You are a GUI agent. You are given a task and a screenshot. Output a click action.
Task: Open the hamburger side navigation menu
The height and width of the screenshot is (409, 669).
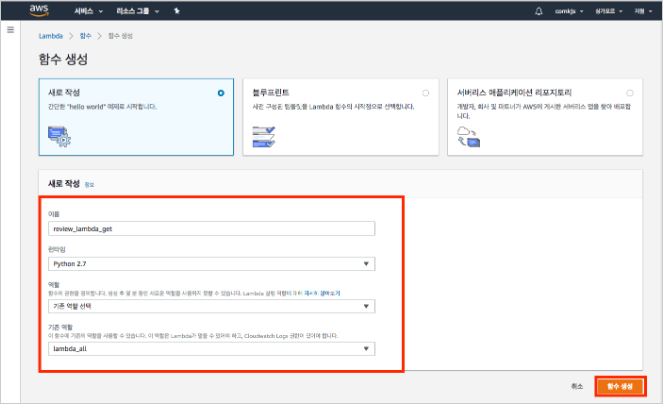point(11,30)
